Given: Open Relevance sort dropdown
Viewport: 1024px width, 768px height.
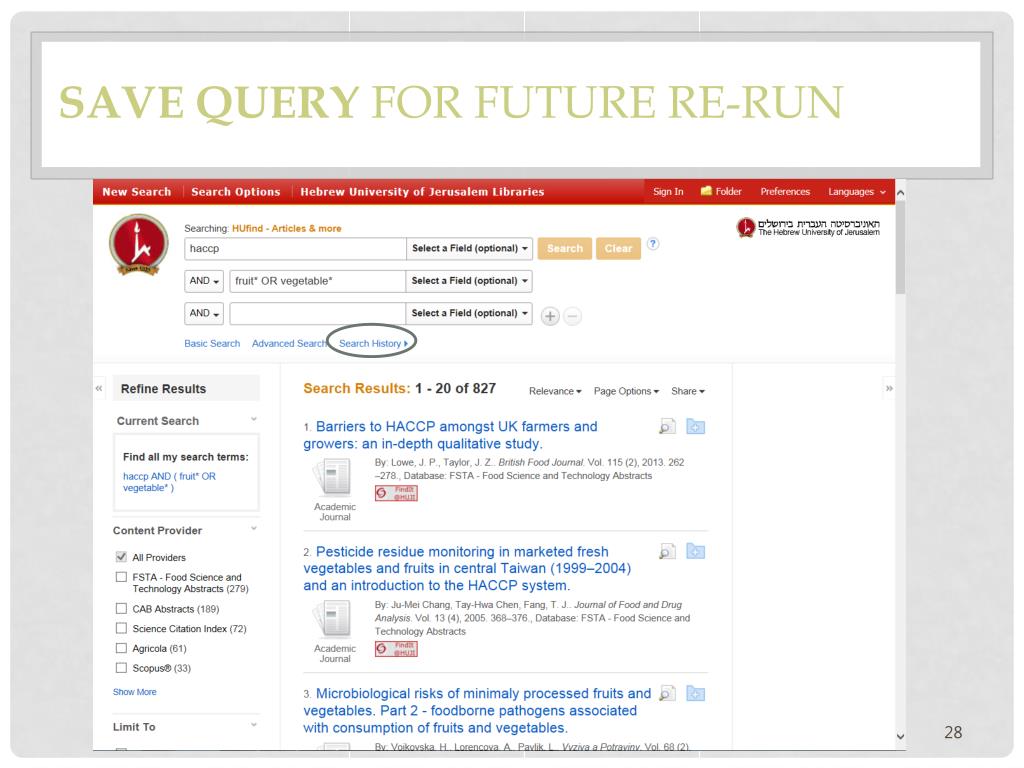Looking at the screenshot, I should (x=555, y=391).
